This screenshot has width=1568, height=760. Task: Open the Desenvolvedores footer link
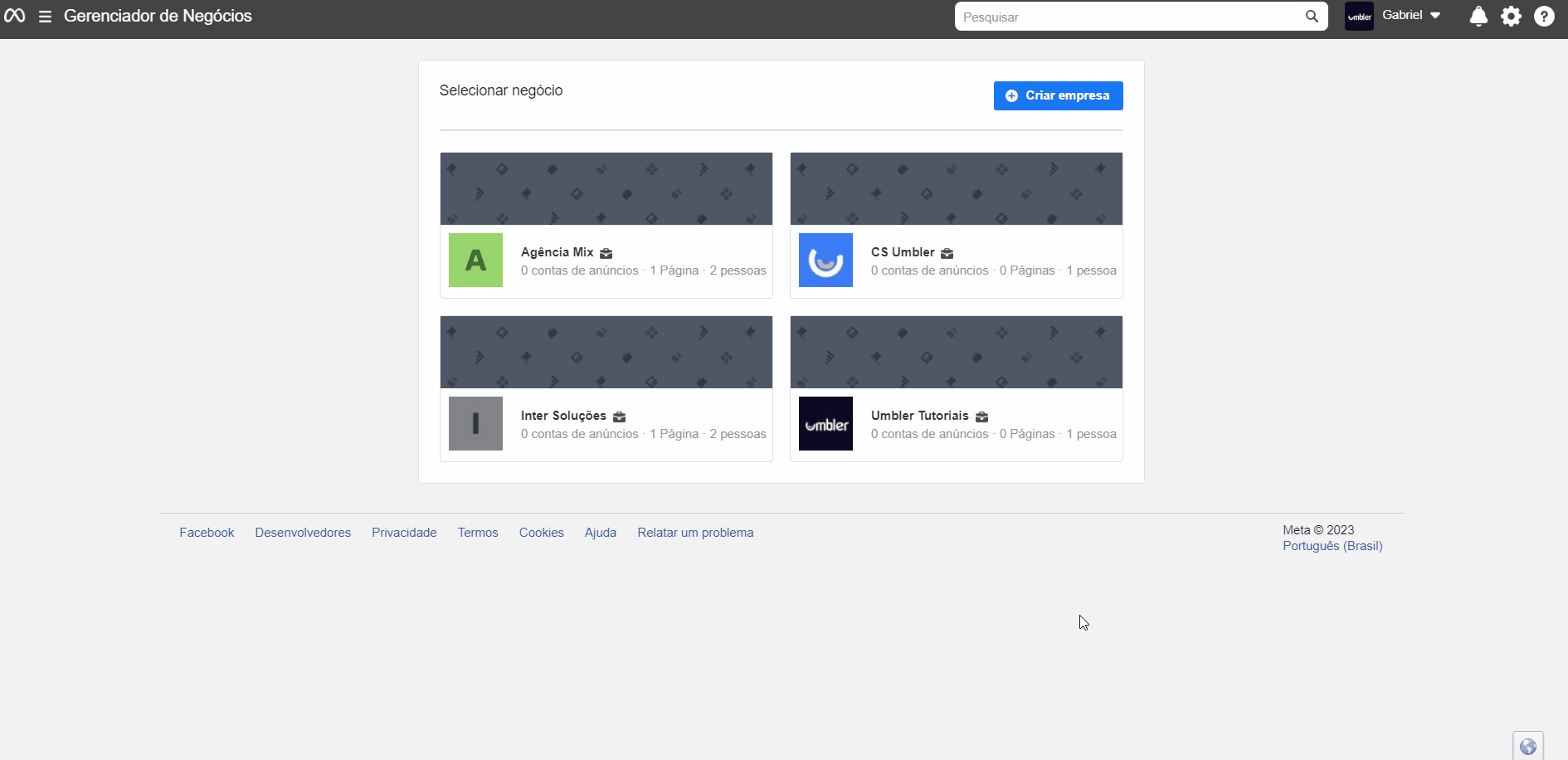click(x=303, y=533)
